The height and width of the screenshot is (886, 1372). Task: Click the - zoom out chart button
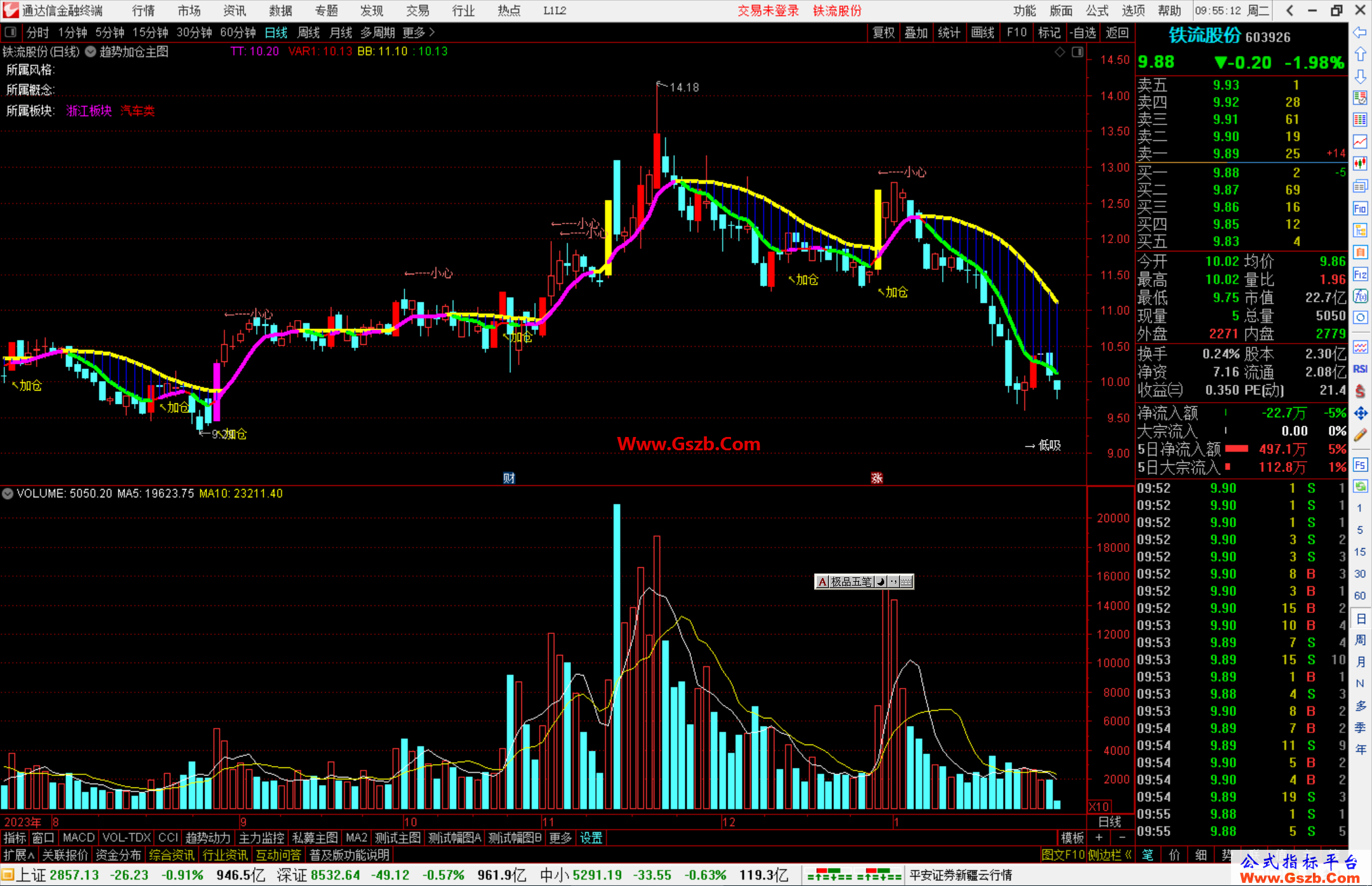tap(1122, 838)
